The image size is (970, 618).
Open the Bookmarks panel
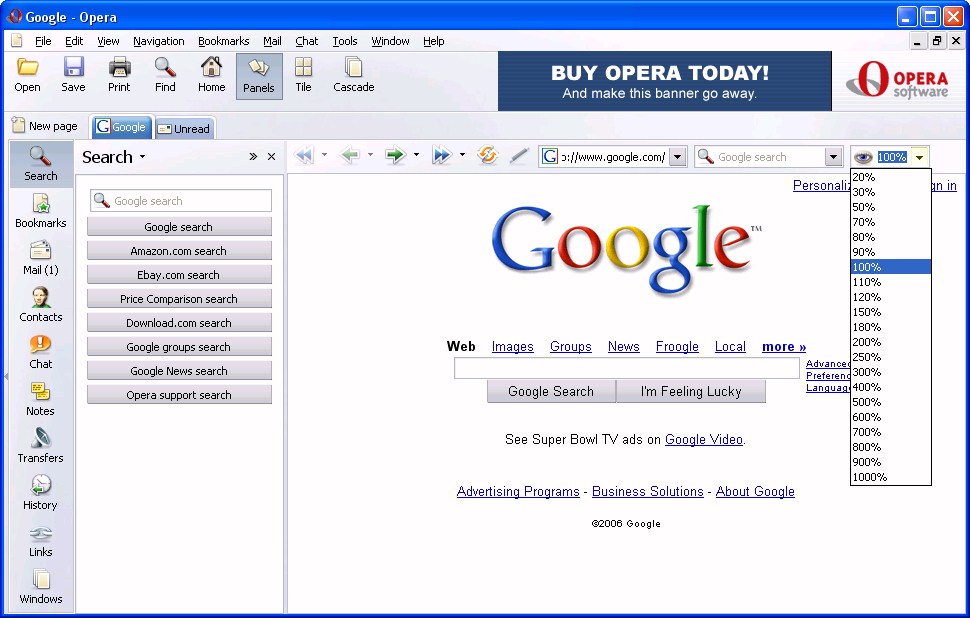point(41,211)
